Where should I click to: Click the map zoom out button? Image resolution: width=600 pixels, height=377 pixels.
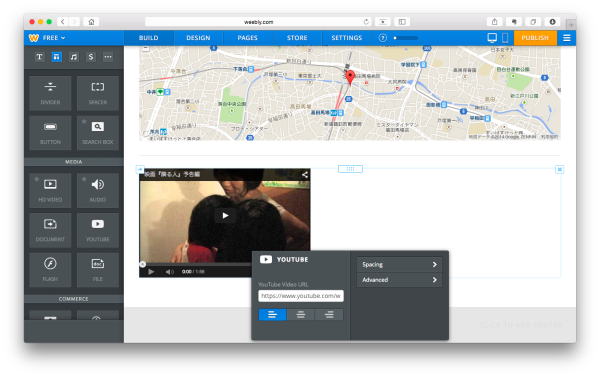coord(146,49)
